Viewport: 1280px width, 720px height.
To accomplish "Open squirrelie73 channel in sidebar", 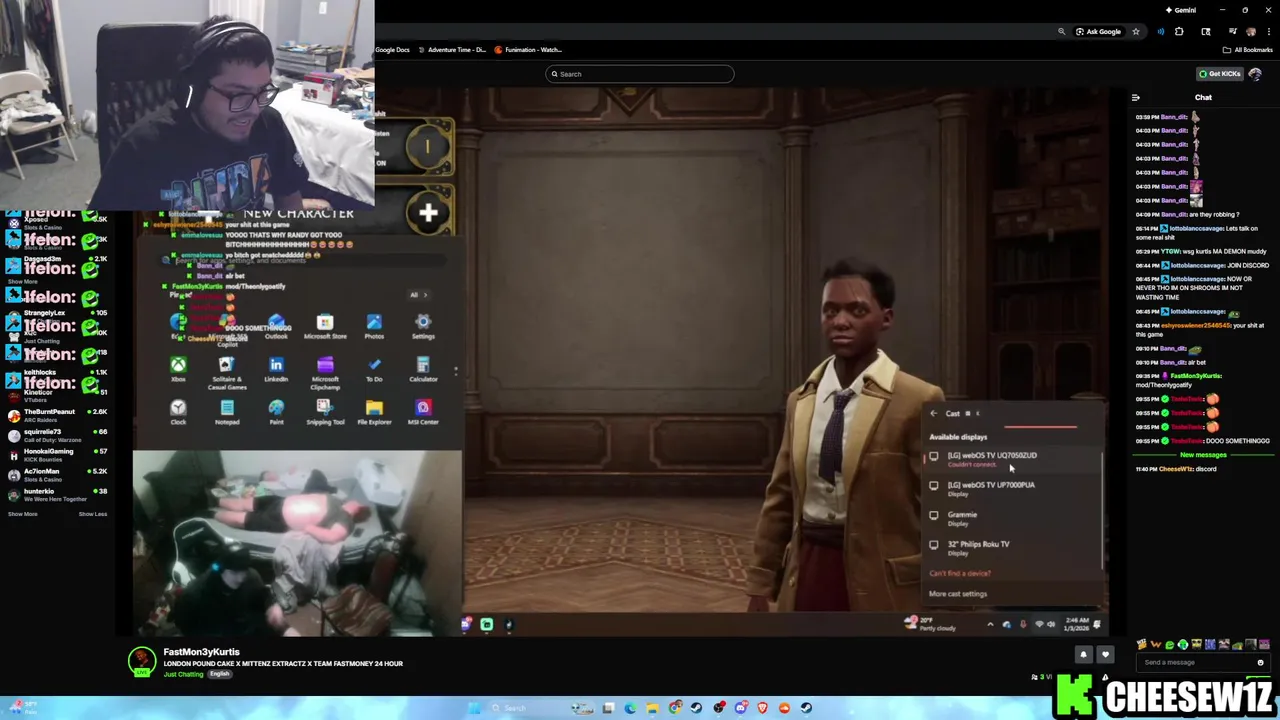I will (x=58, y=435).
